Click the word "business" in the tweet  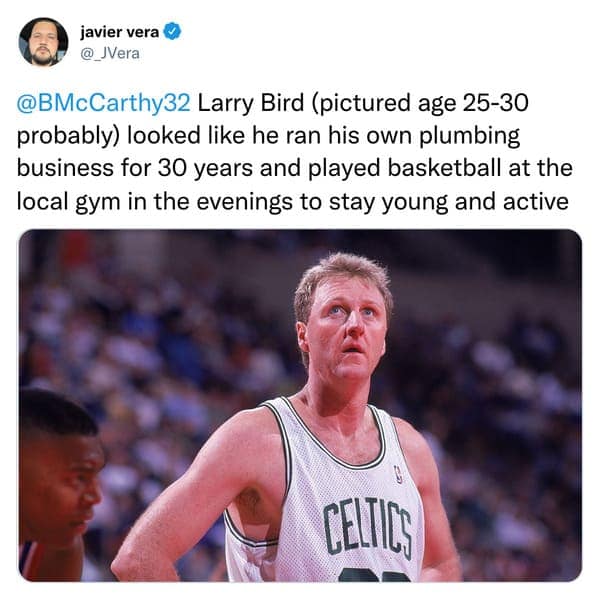(x=65, y=168)
